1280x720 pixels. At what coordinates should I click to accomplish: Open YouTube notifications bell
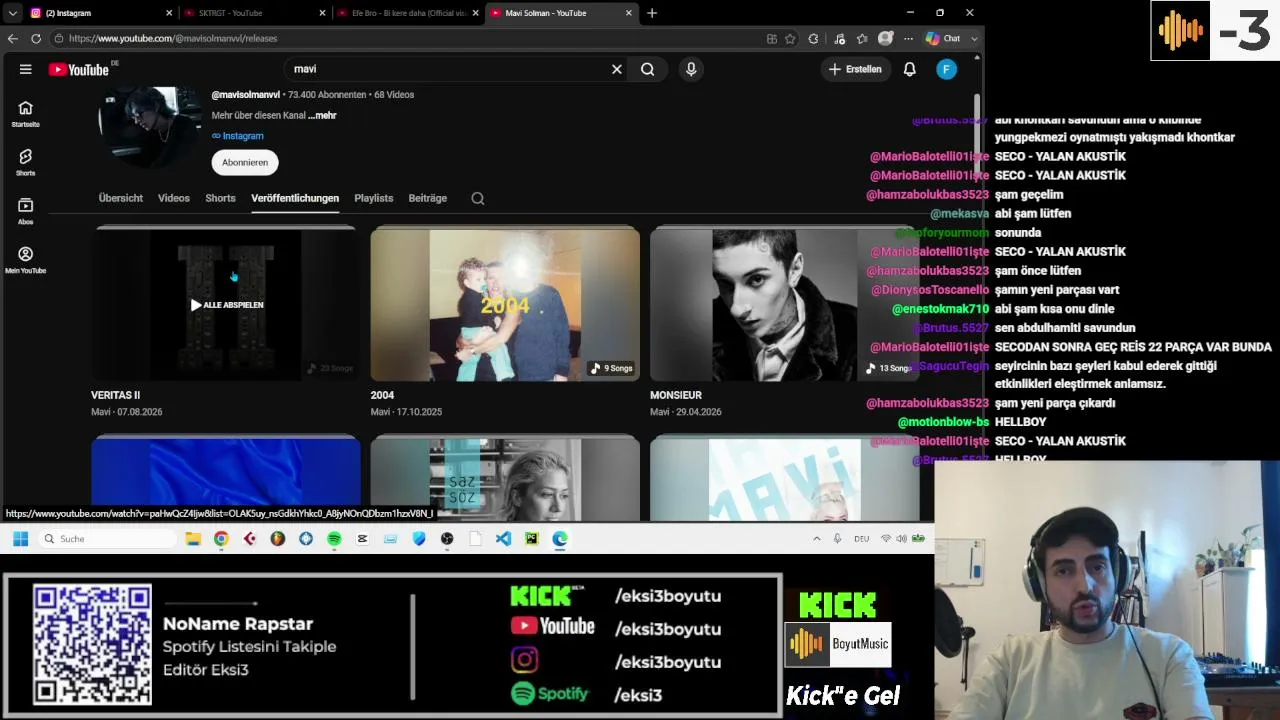pos(910,69)
